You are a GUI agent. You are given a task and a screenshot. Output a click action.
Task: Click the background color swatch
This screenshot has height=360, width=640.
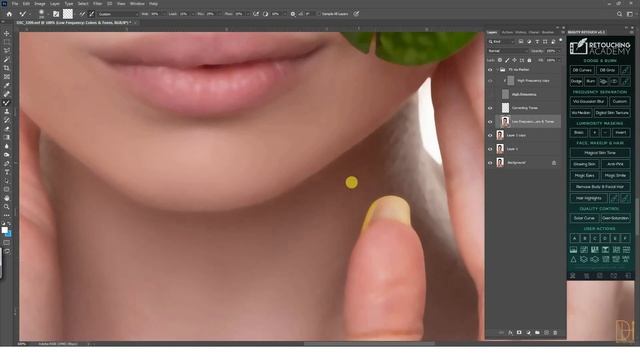point(9,234)
